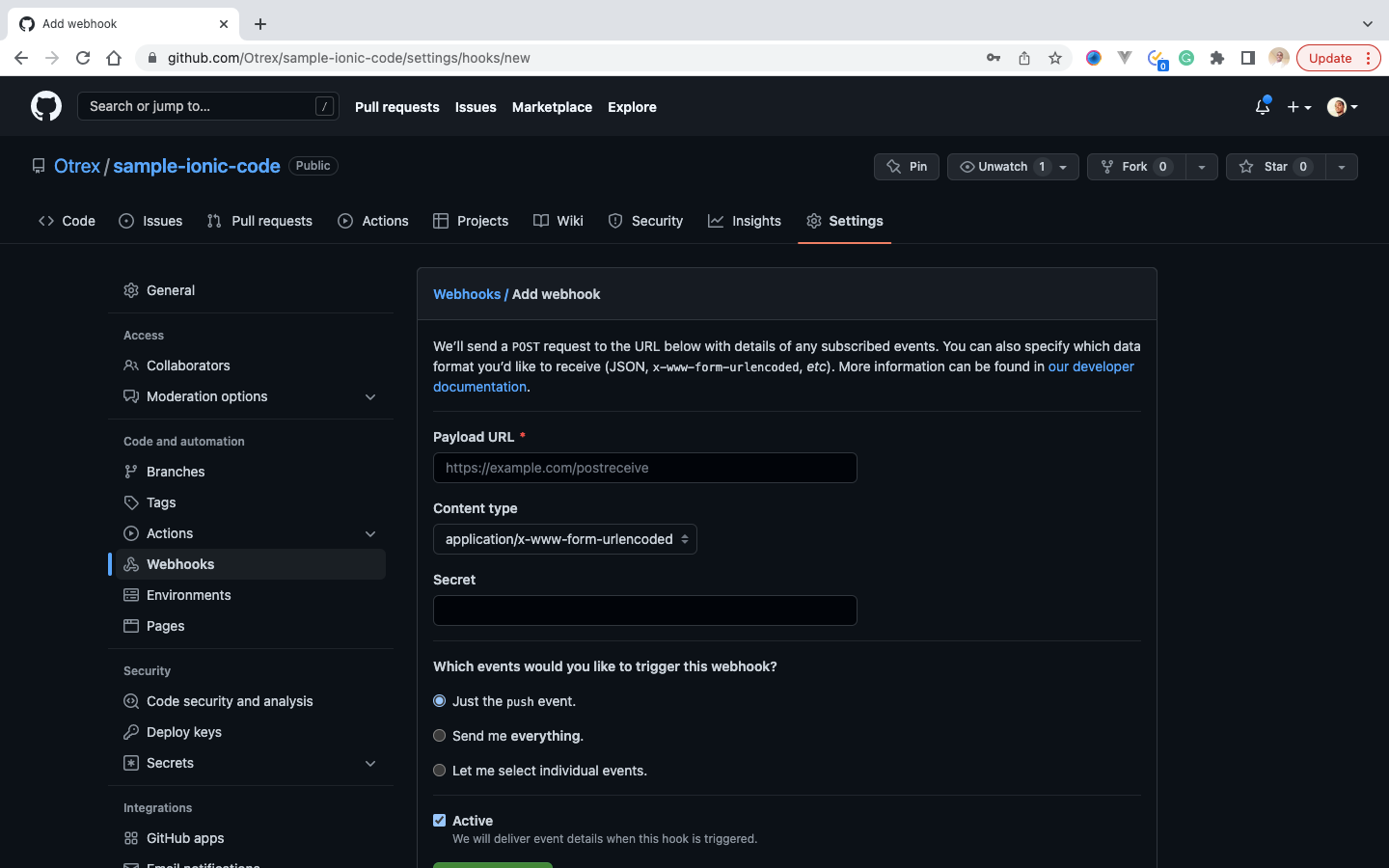
Task: Click the Update browser button
Action: (1338, 58)
